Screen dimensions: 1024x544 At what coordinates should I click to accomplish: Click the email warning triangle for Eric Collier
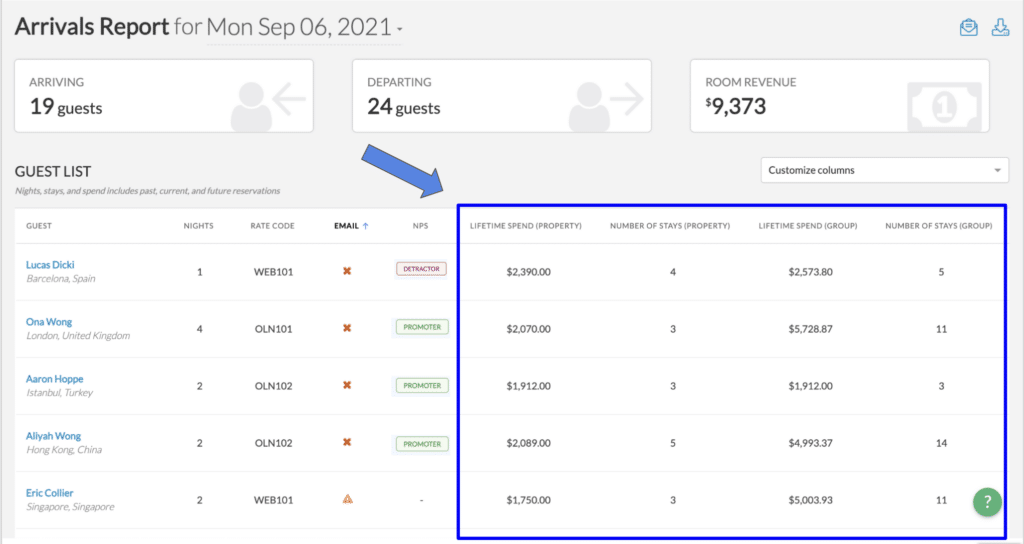[x=347, y=499]
